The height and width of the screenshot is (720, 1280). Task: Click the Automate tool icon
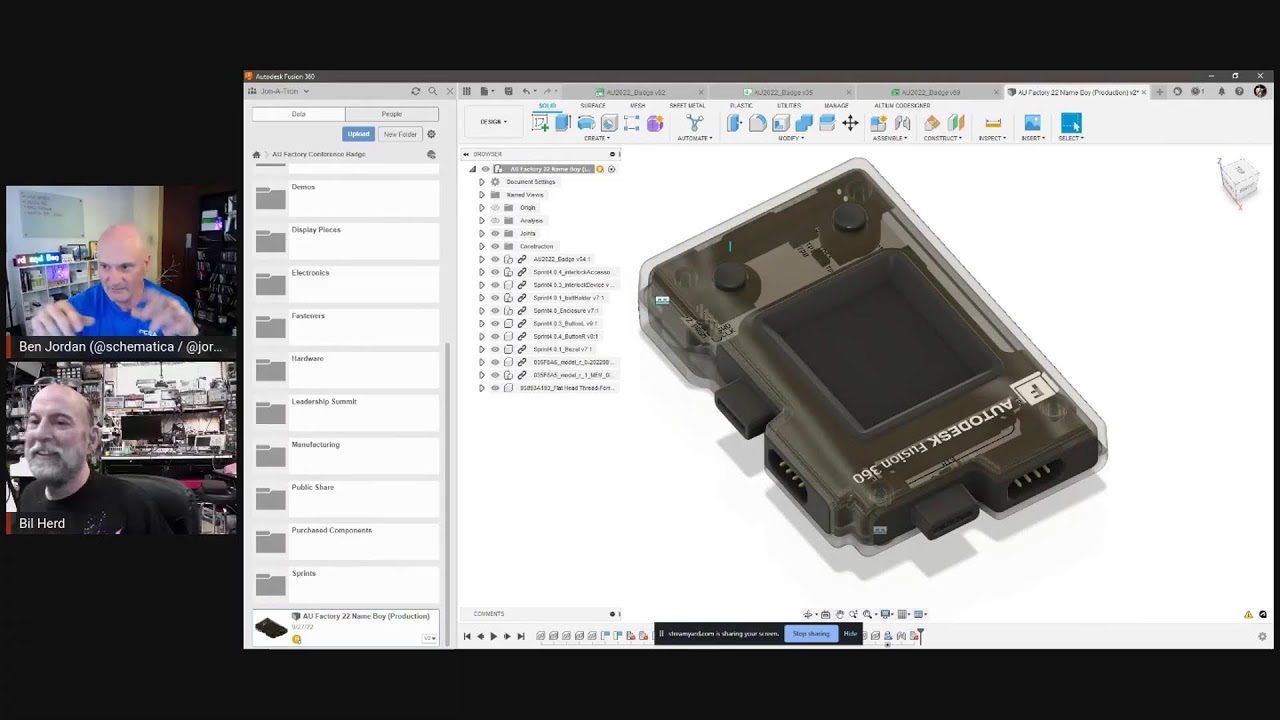pyautogui.click(x=695, y=123)
